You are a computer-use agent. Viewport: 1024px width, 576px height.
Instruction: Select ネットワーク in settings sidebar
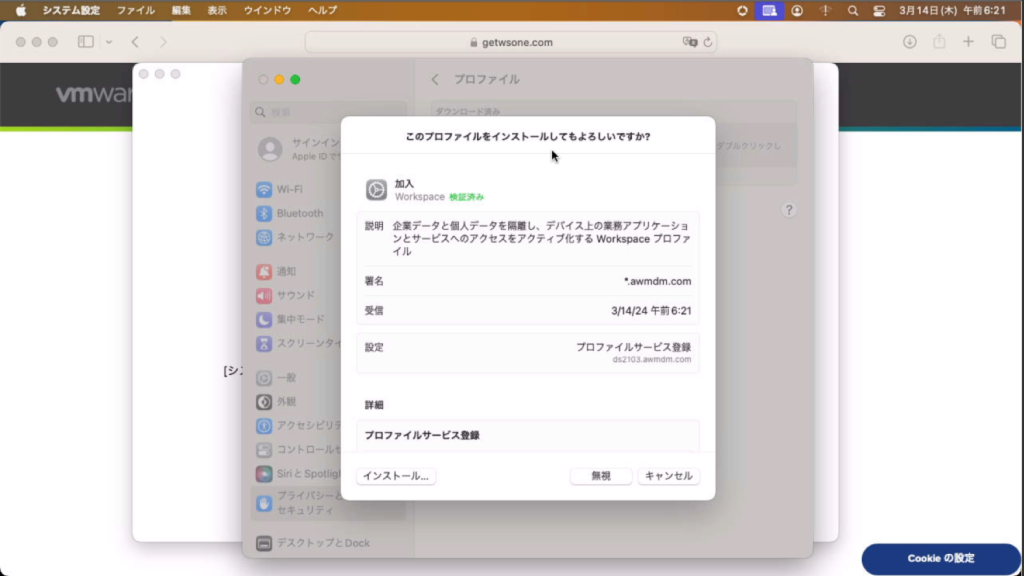coord(328,237)
